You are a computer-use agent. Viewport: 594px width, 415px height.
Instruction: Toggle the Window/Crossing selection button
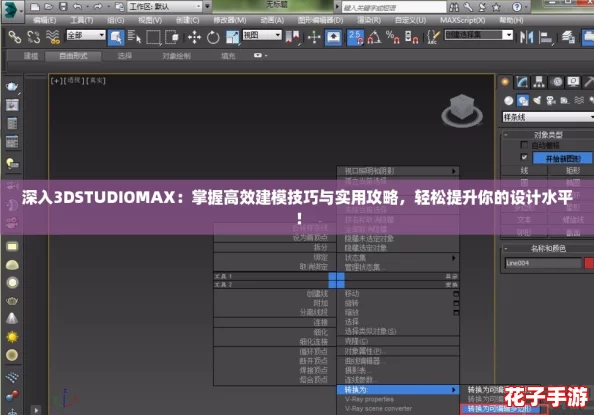pyautogui.click(x=172, y=37)
